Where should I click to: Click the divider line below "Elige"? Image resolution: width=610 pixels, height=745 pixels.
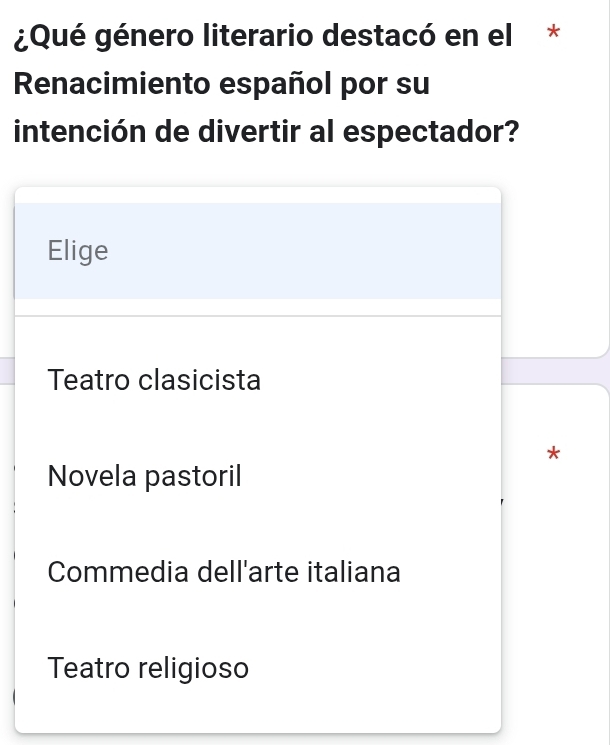pyautogui.click(x=257, y=316)
